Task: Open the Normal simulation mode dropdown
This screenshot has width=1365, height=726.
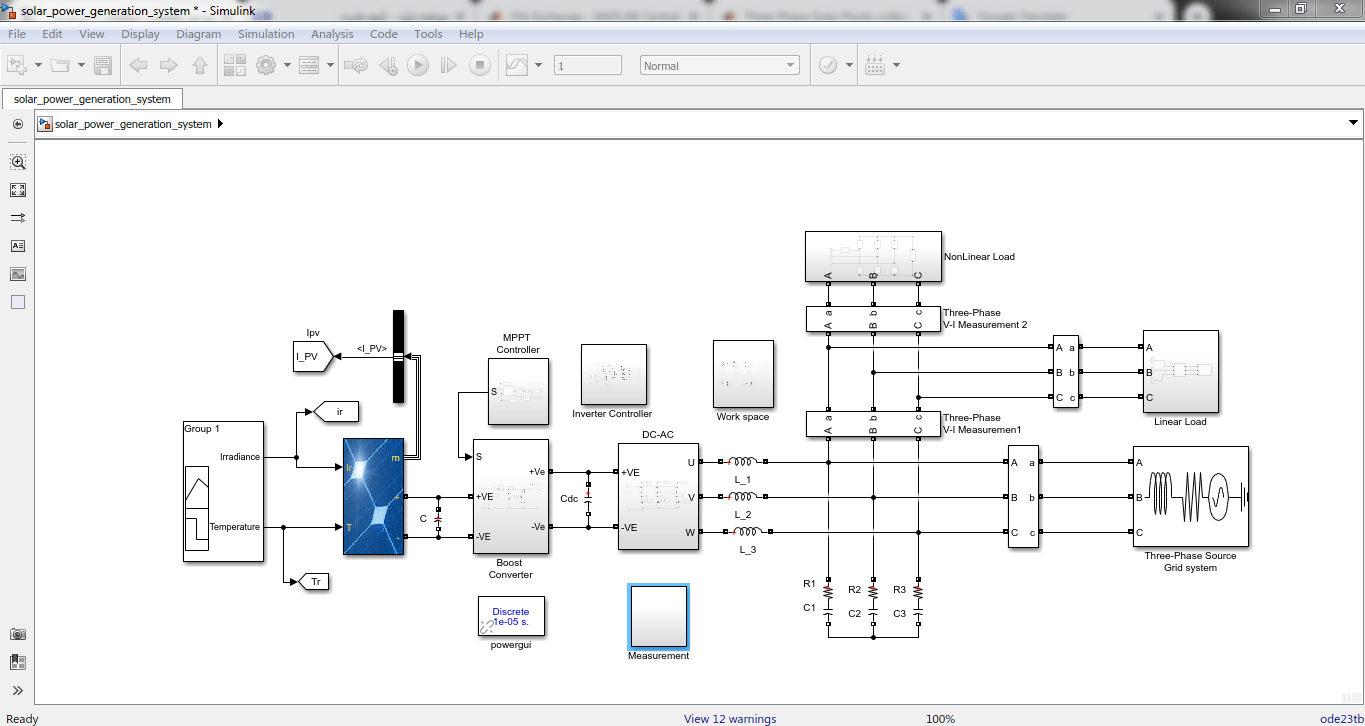Action: tap(720, 65)
